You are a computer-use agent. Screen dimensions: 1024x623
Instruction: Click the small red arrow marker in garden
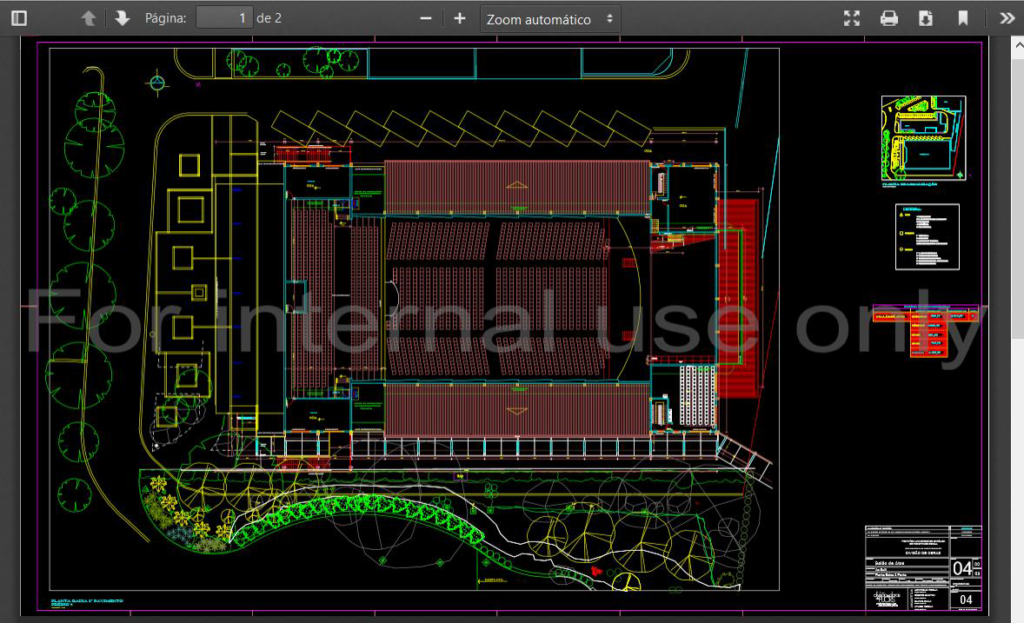(x=598, y=571)
